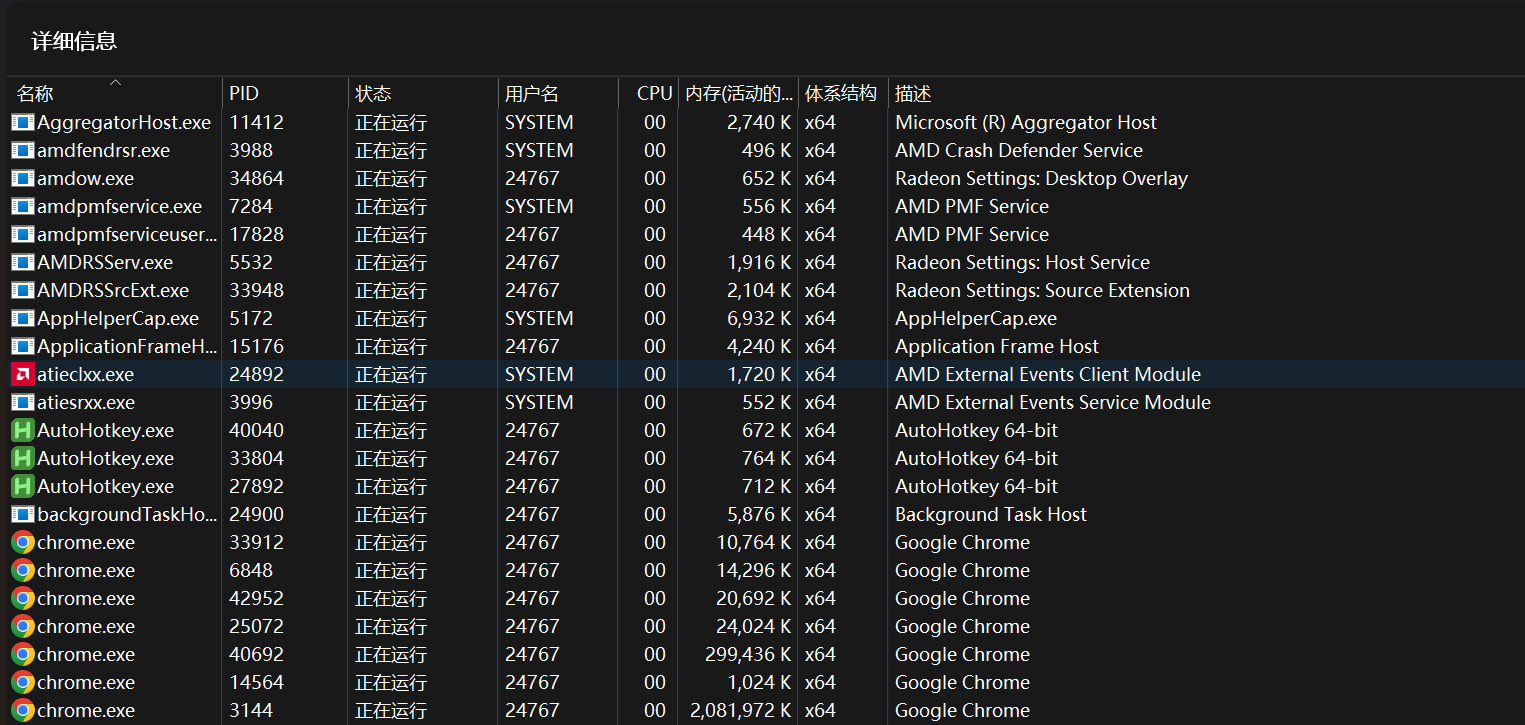
Task: Click the 体系结构 column header
Action: 841,94
